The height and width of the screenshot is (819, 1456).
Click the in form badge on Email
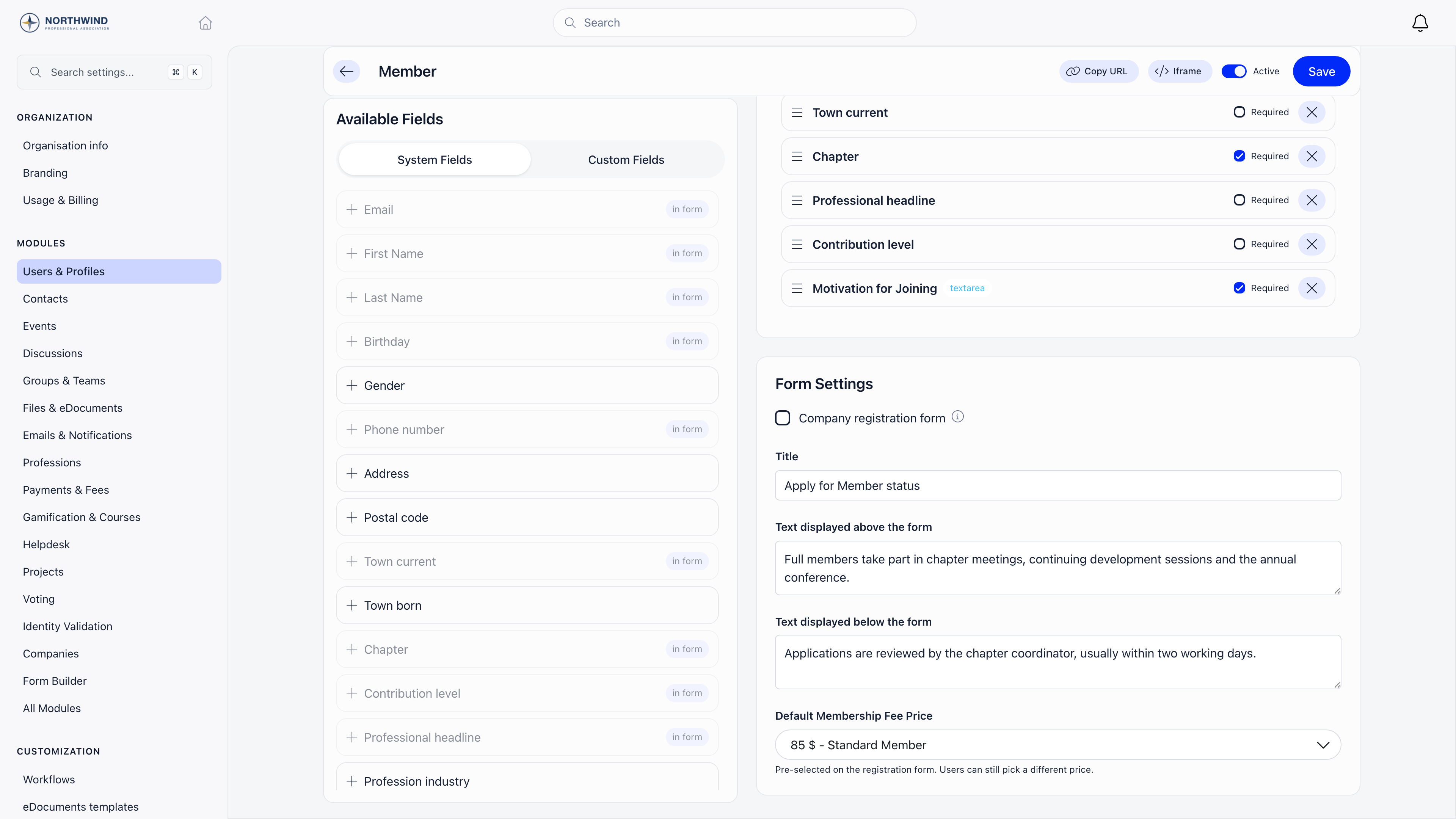(687, 210)
